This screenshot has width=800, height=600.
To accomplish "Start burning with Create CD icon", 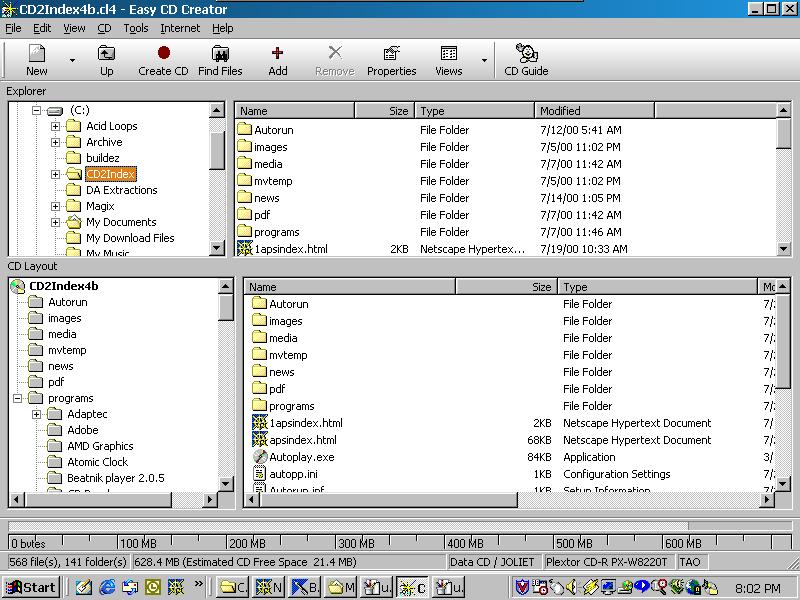I will pyautogui.click(x=163, y=60).
